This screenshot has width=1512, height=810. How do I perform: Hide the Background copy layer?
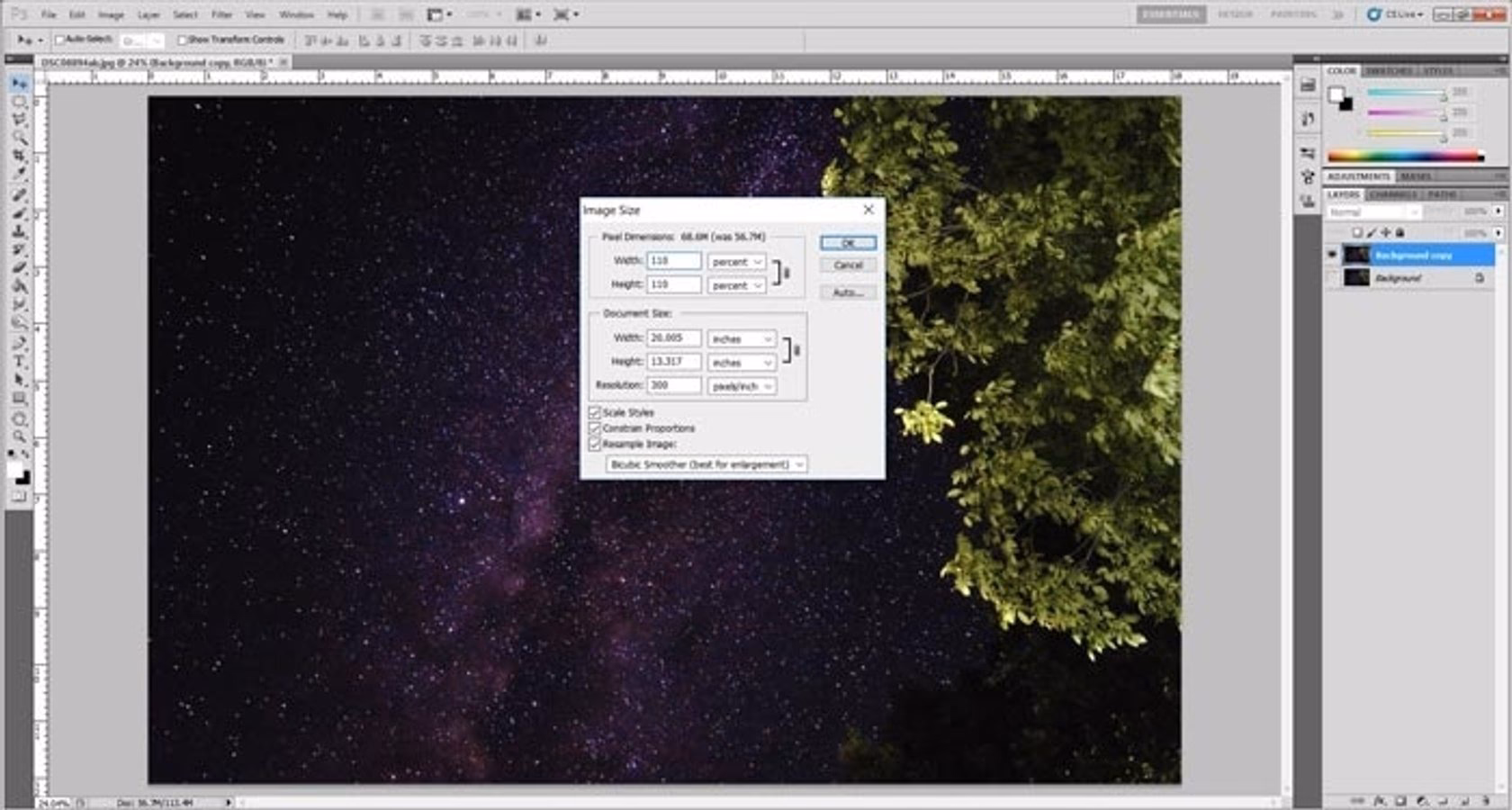tap(1333, 255)
